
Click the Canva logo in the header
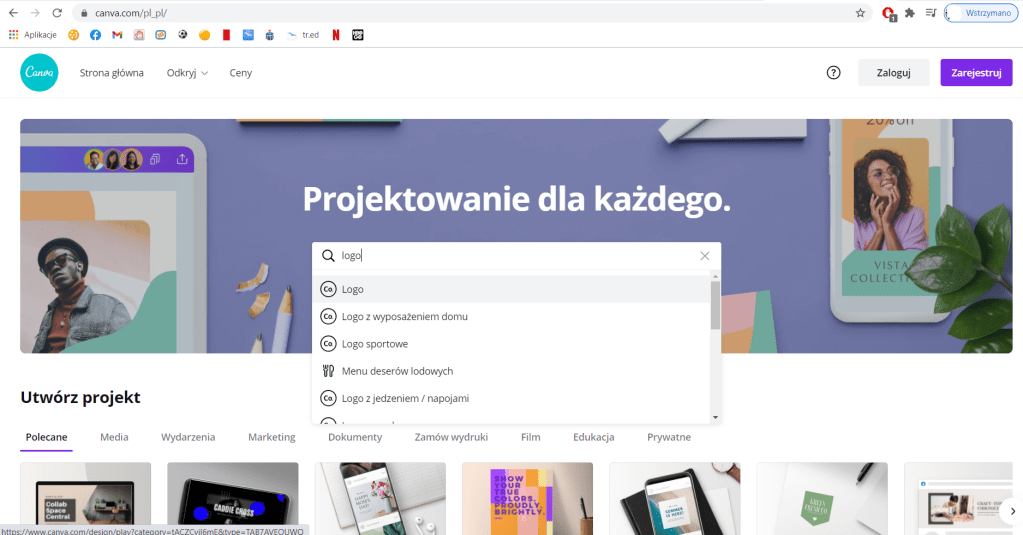pos(39,73)
